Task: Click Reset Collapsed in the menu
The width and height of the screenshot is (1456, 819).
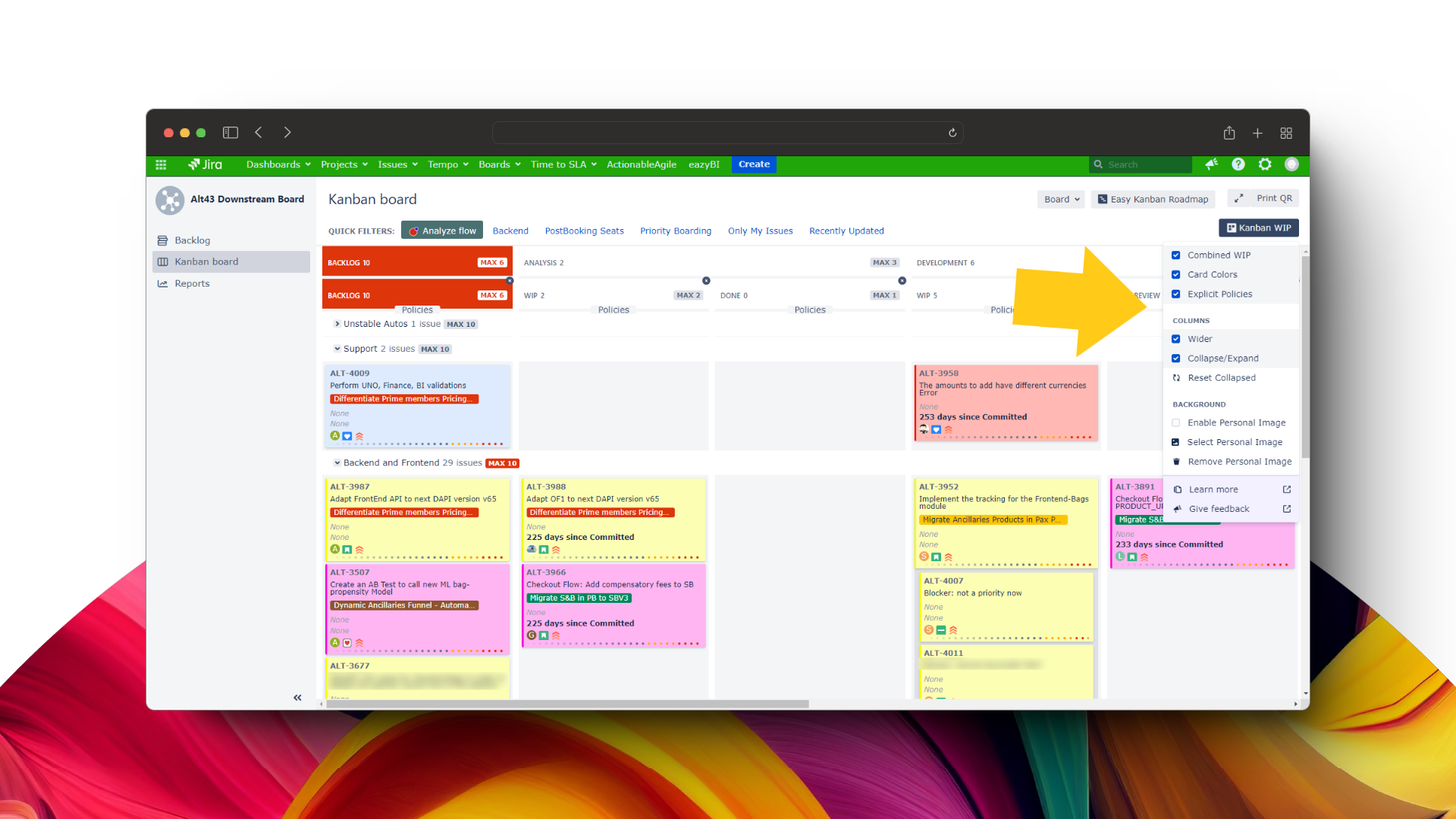Action: (1221, 378)
